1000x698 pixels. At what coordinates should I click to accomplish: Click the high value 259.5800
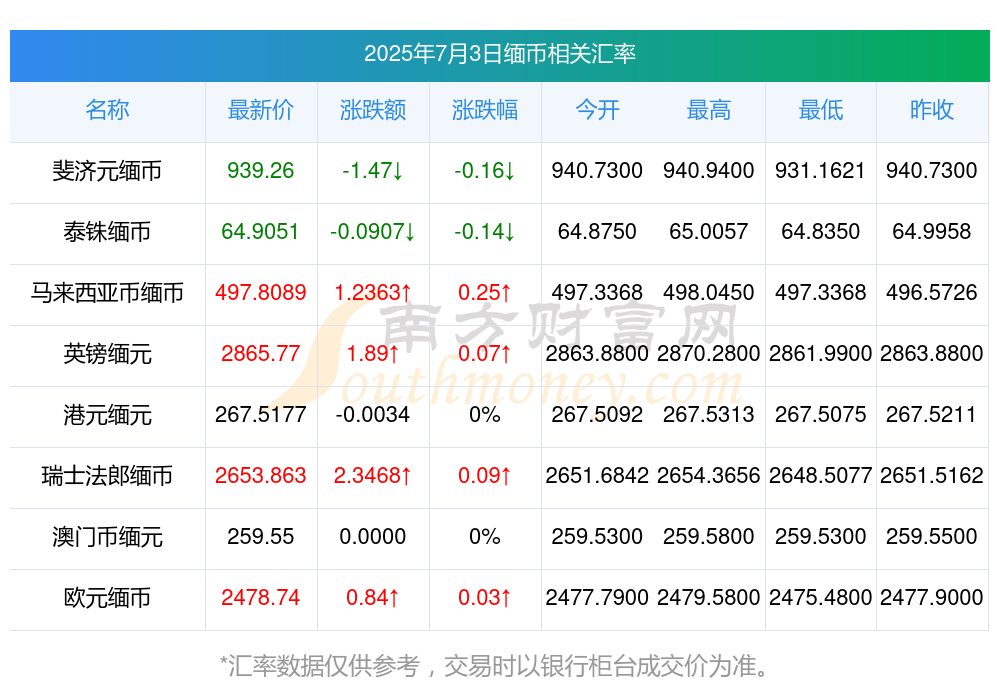(709, 536)
